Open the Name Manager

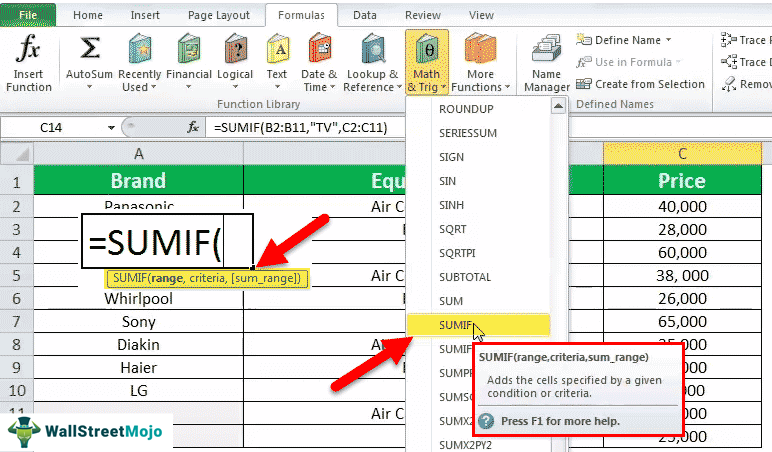click(547, 62)
